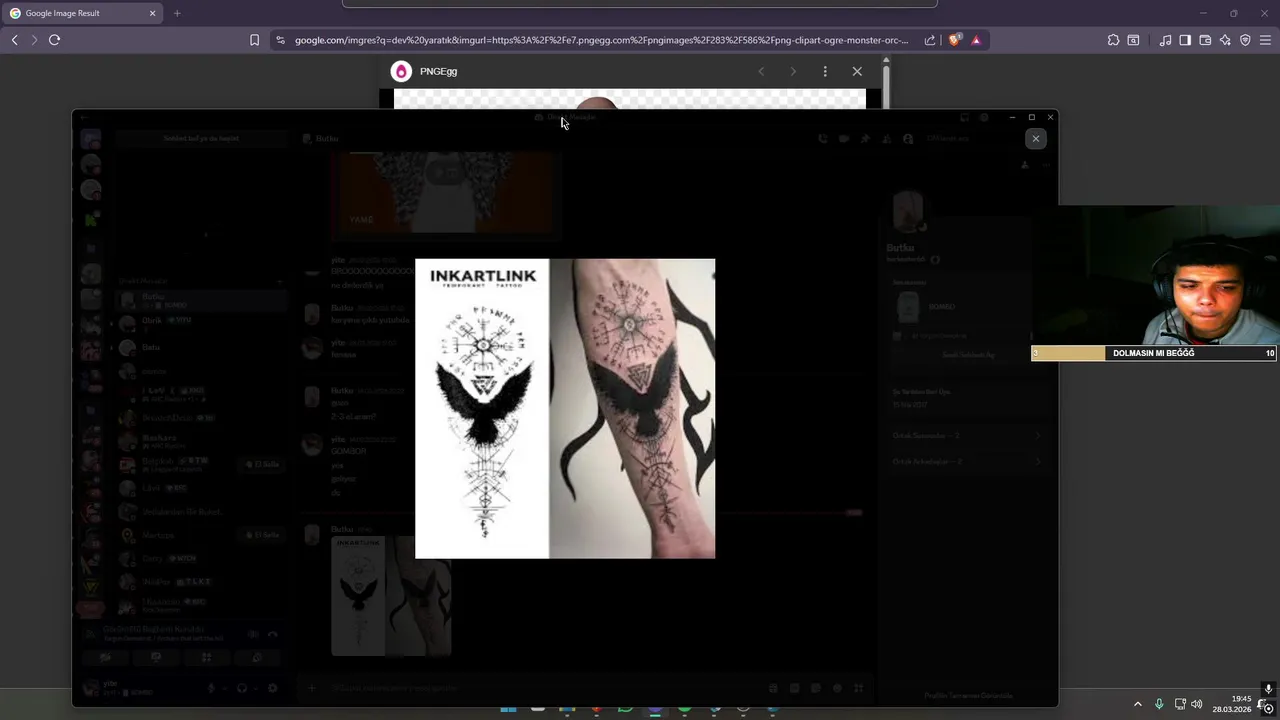Open the Brave Rewards triangle icon
This screenshot has height=720, width=1280.
click(x=976, y=40)
